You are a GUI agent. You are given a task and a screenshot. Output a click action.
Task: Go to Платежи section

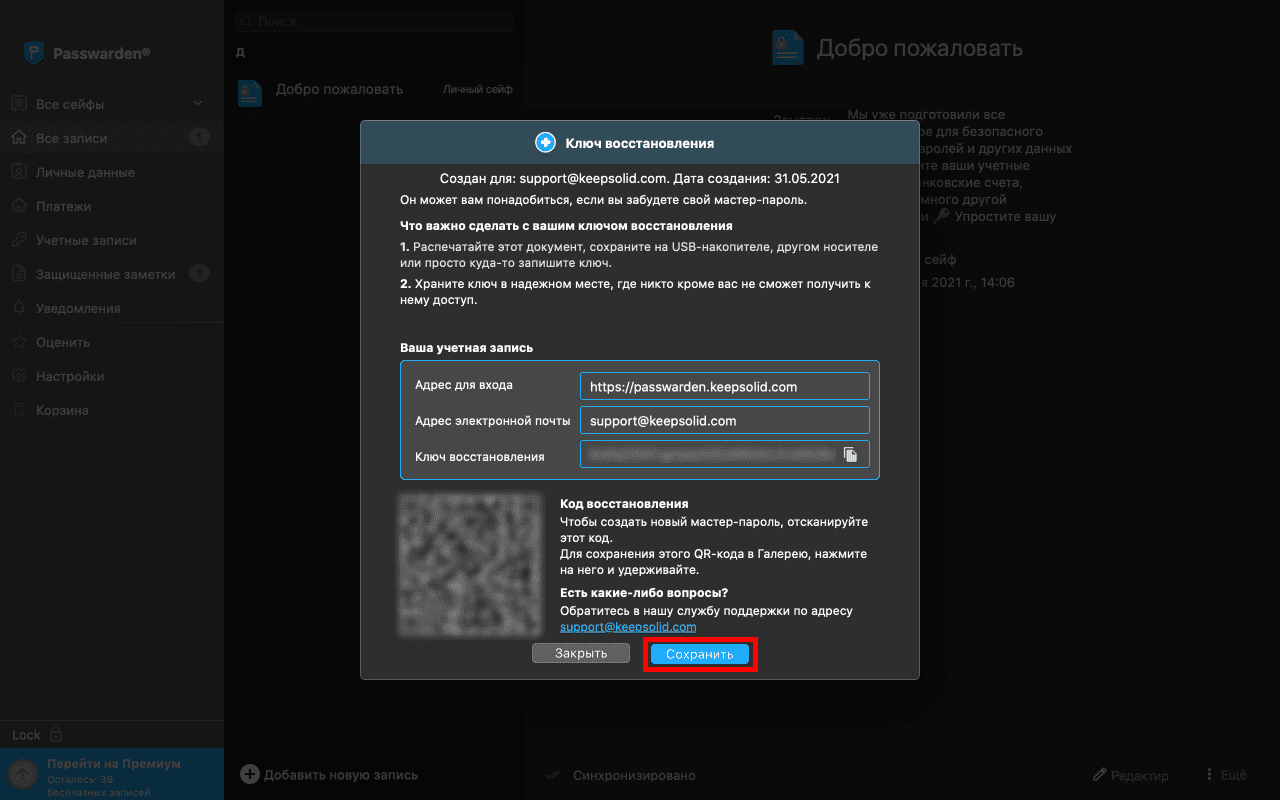pyautogui.click(x=63, y=206)
